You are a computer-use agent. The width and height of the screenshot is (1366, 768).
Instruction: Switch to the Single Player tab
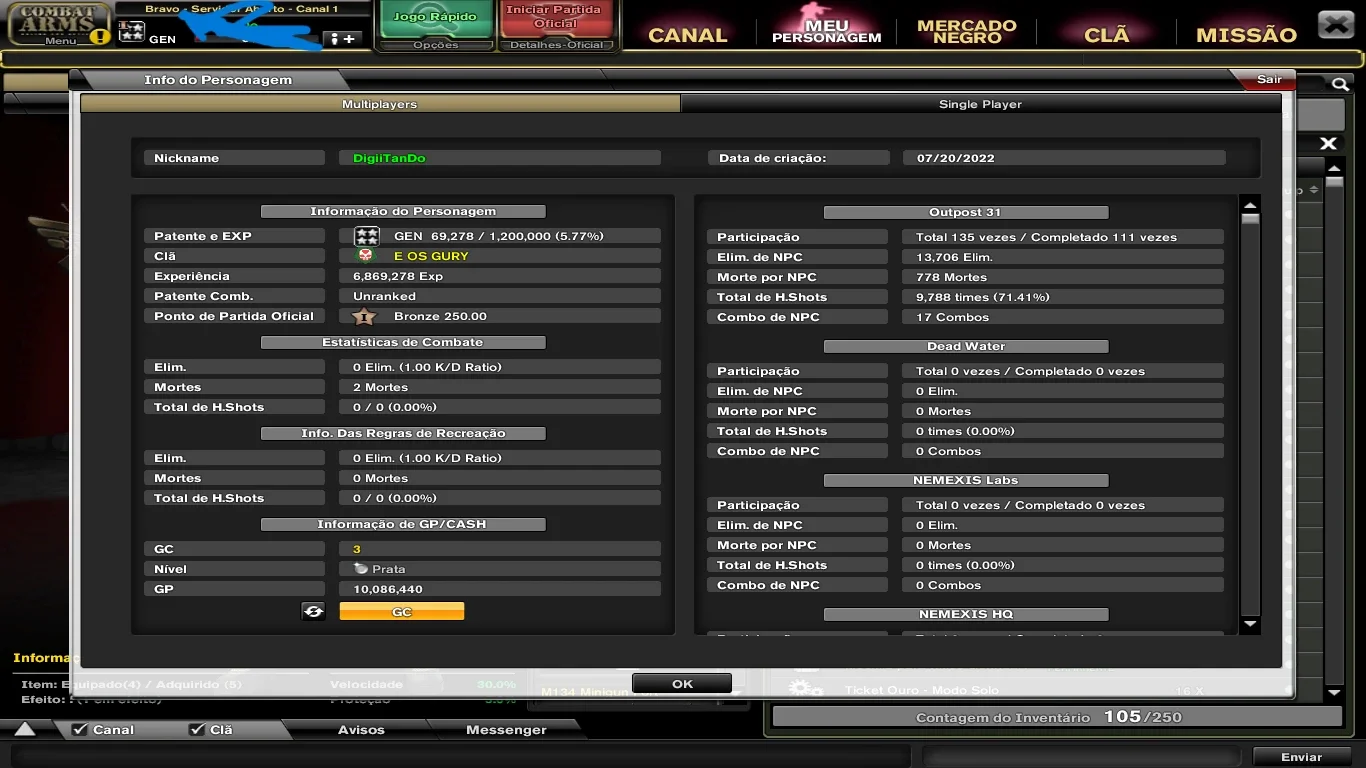tap(980, 104)
